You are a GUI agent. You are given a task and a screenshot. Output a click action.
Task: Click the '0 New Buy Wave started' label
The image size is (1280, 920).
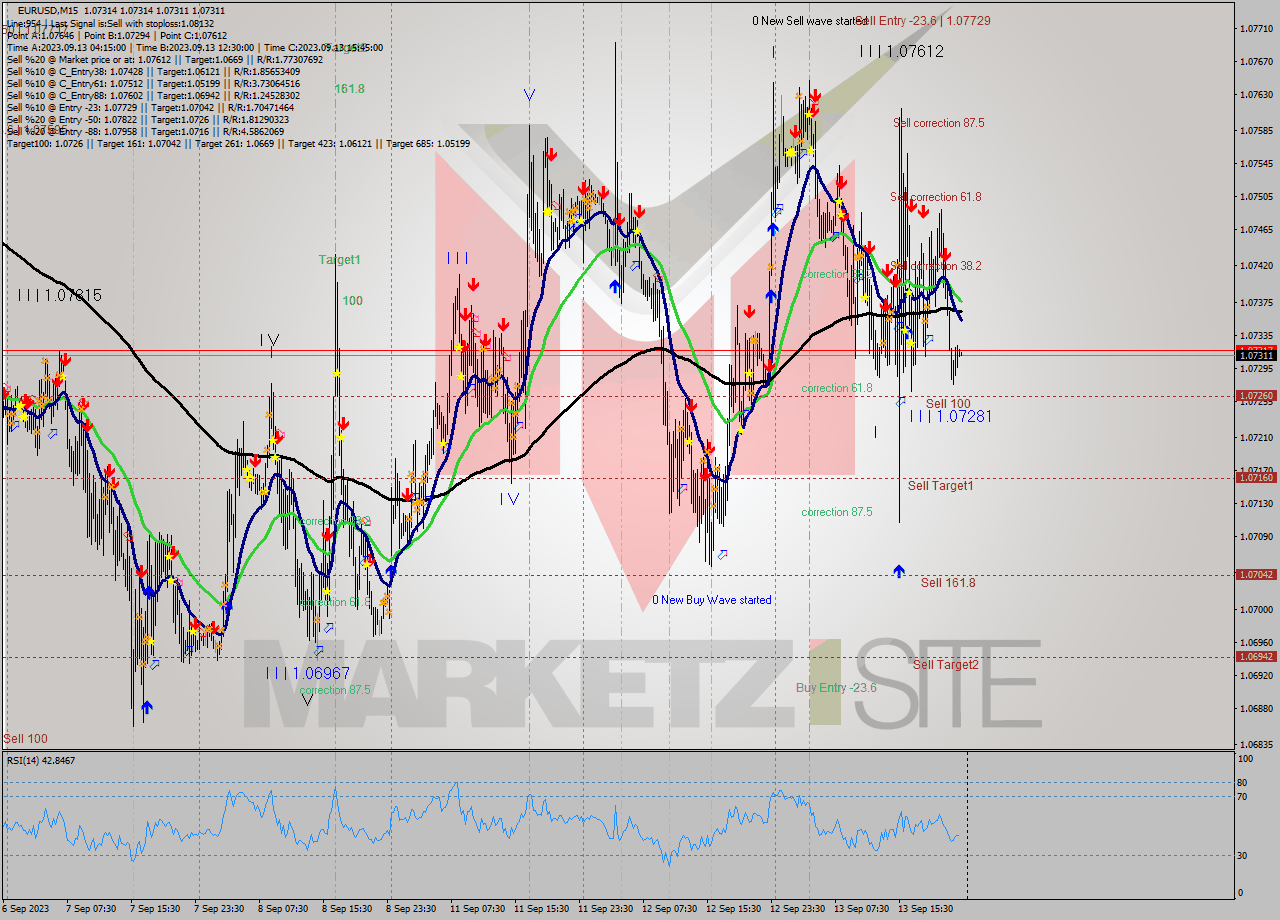712,600
